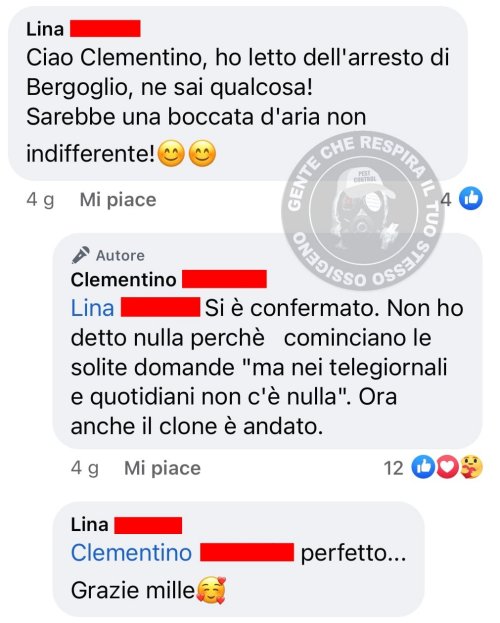Click the thumbs-up reaction on Lina's first comment
Image resolution: width=500 pixels, height=623 pixels.
471,198
